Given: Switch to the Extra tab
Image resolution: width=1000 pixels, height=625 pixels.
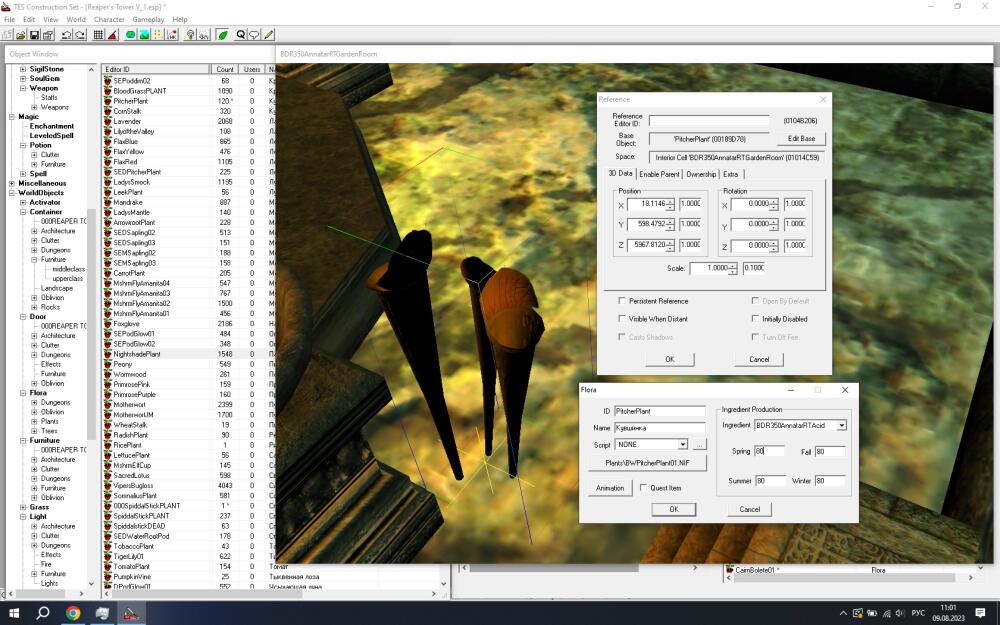Looking at the screenshot, I should coord(731,174).
